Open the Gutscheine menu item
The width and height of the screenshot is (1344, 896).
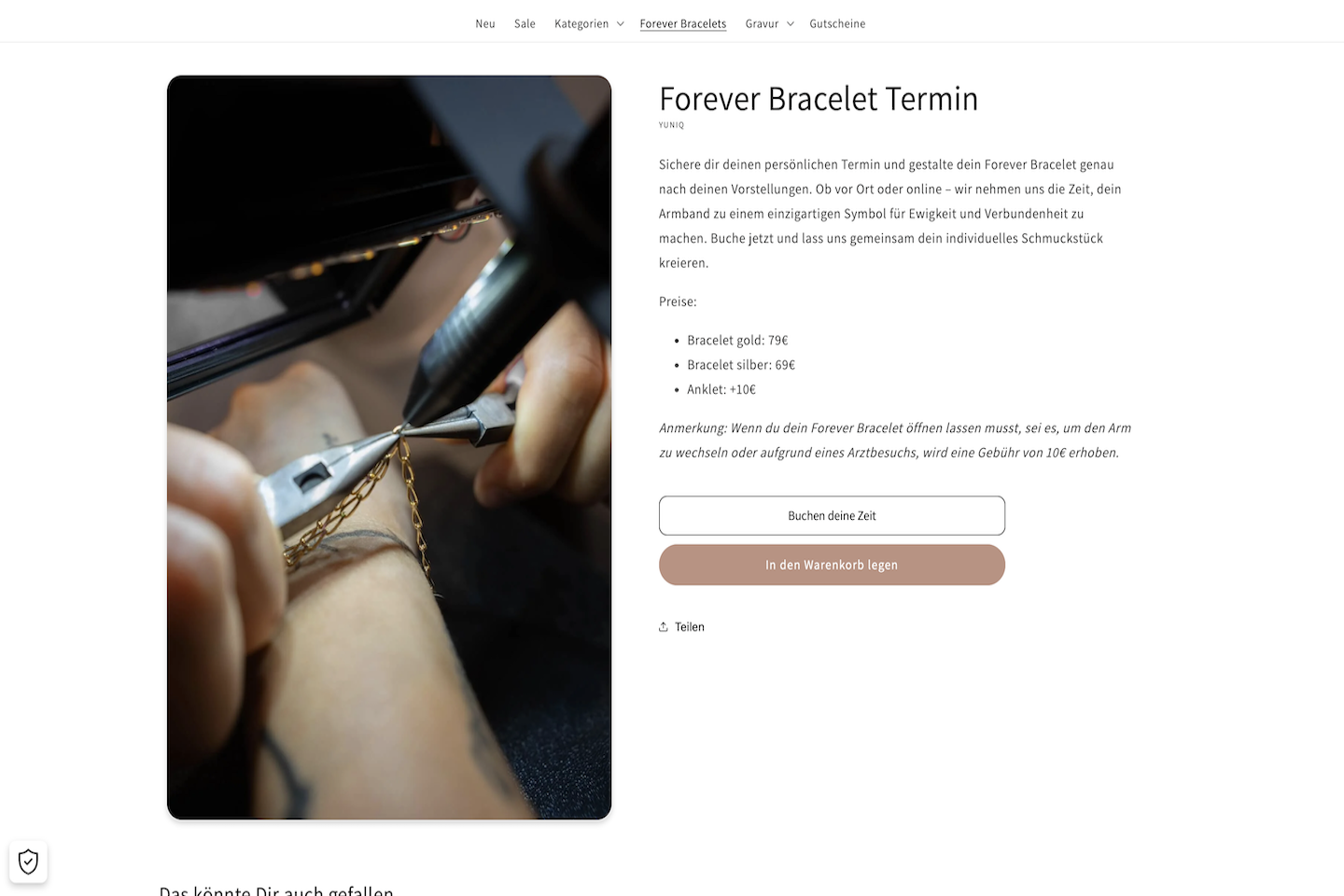[x=837, y=24]
